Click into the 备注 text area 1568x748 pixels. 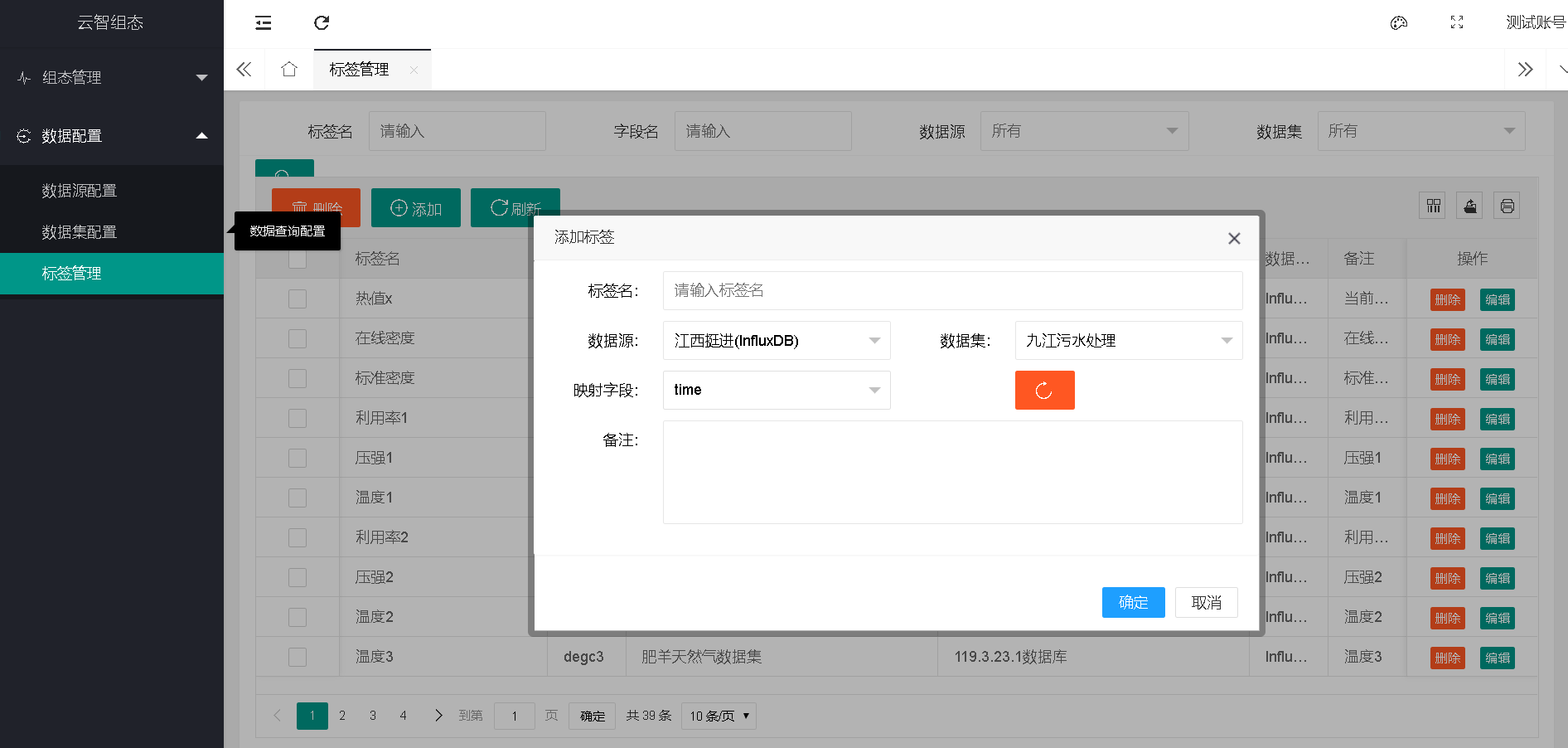[x=953, y=472]
